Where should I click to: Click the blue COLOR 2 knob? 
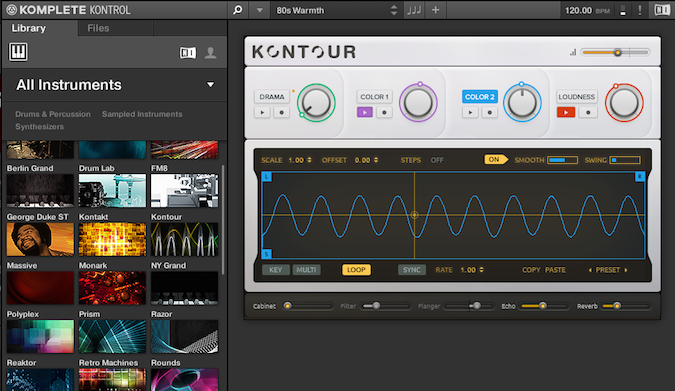(x=522, y=103)
